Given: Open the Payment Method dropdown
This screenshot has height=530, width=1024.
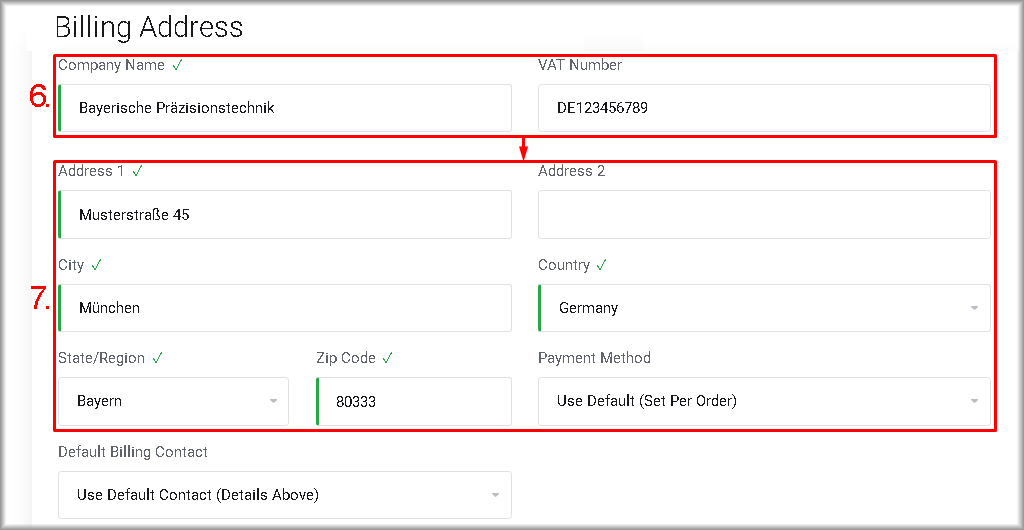Looking at the screenshot, I should click(764, 401).
